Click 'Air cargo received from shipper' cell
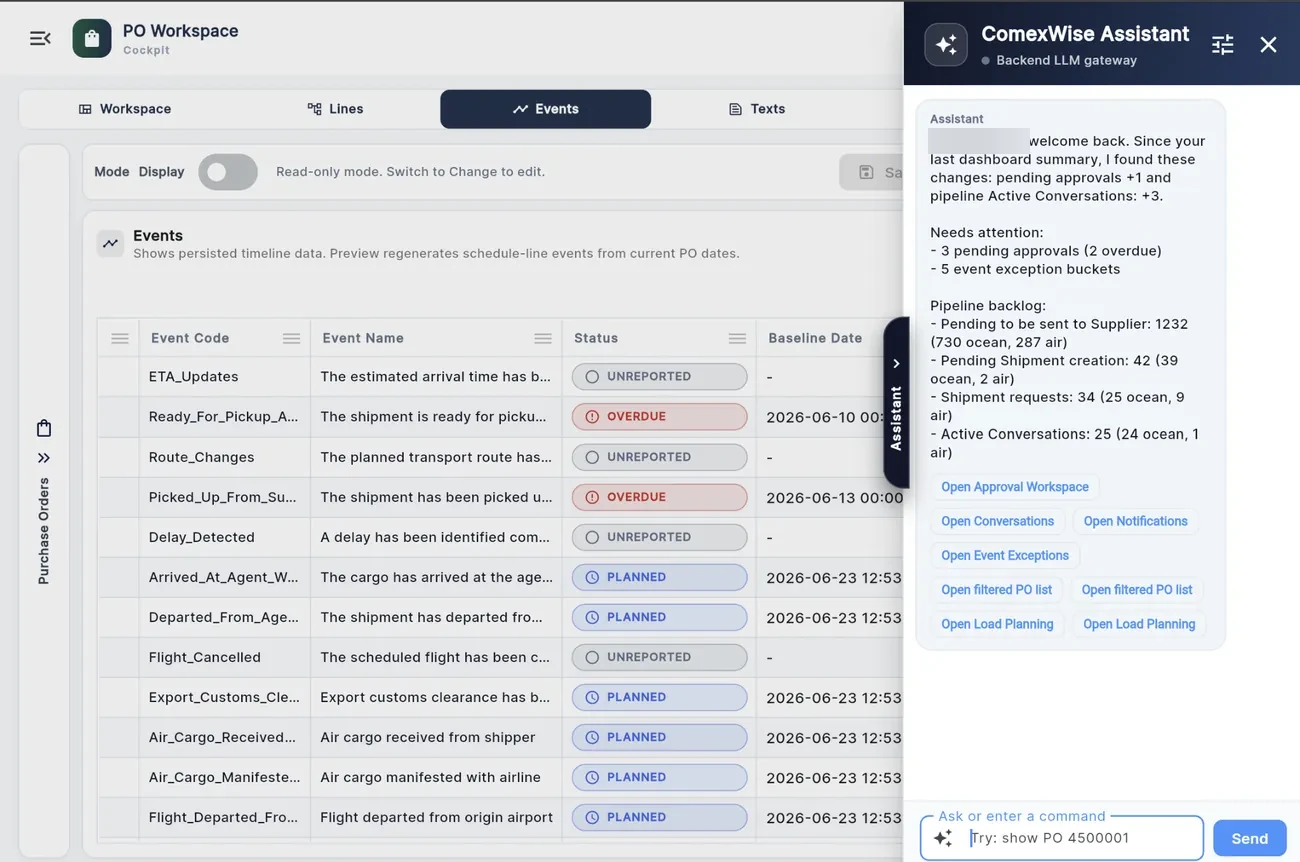The height and width of the screenshot is (862, 1300). point(436,737)
